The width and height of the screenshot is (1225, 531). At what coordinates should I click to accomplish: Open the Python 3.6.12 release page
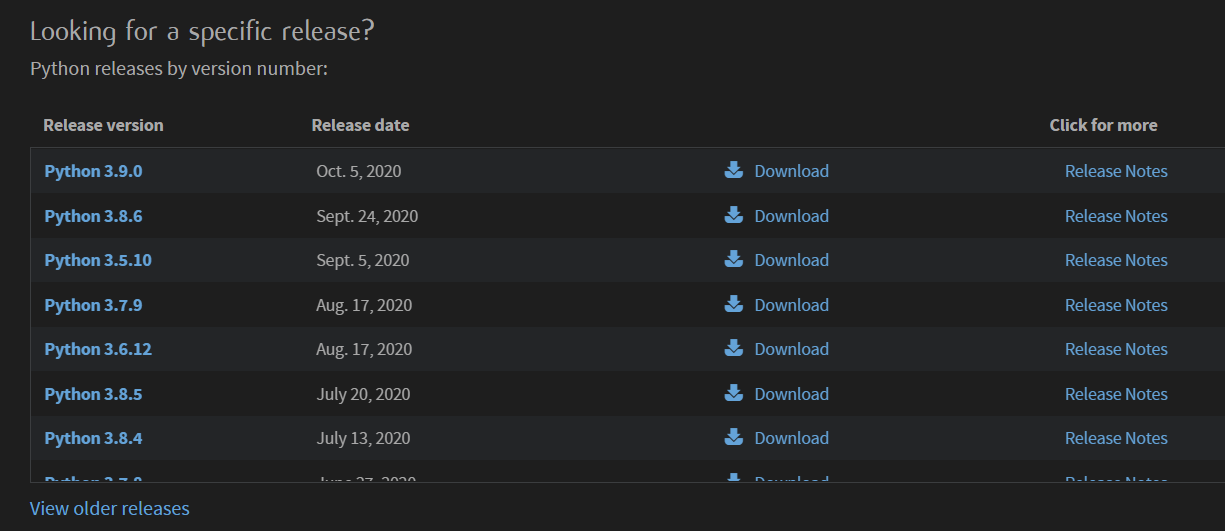click(x=98, y=349)
